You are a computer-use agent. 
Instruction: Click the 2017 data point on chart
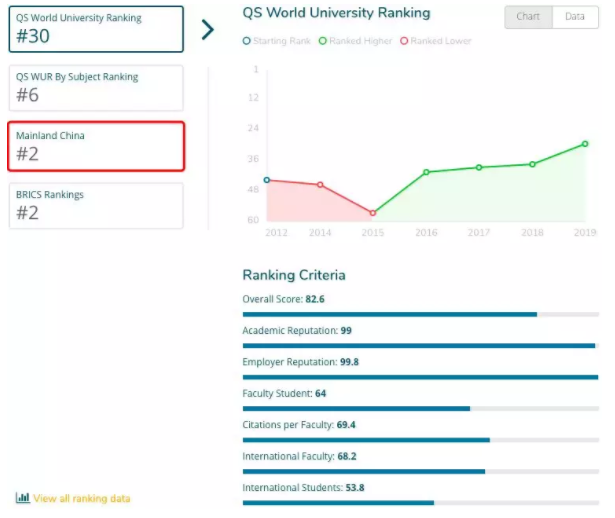point(479,167)
